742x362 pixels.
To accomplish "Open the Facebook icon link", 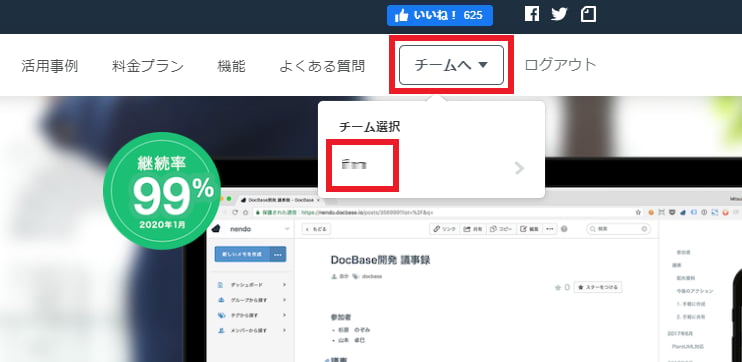I will 532,14.
